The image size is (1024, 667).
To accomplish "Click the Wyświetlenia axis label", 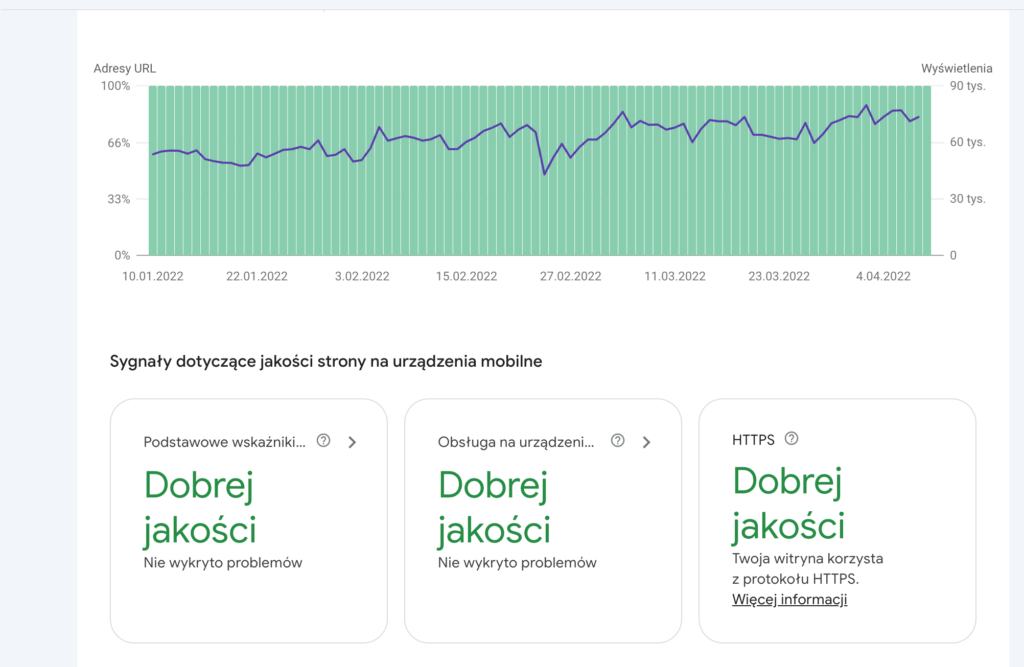I will [x=956, y=69].
